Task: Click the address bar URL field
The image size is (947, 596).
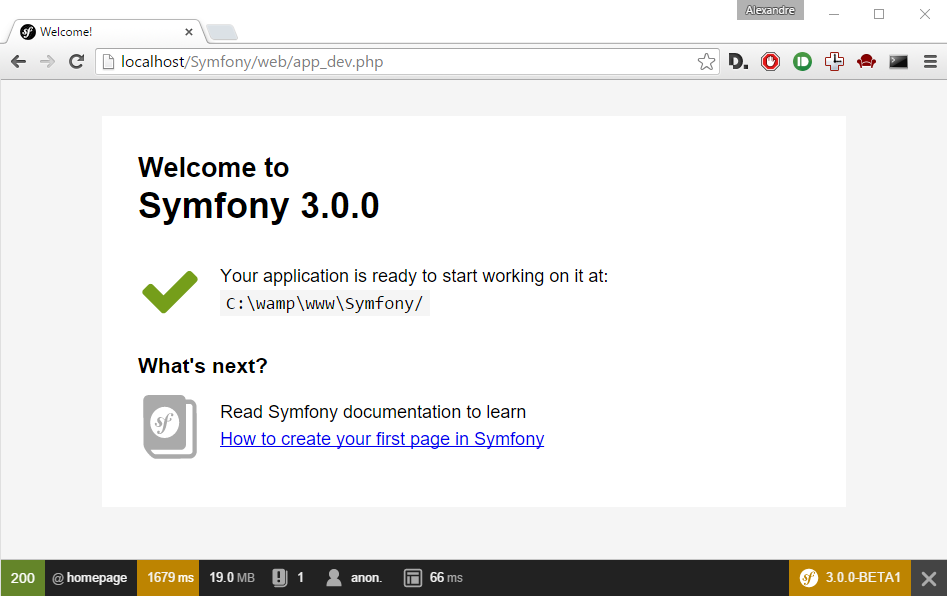Action: click(407, 62)
